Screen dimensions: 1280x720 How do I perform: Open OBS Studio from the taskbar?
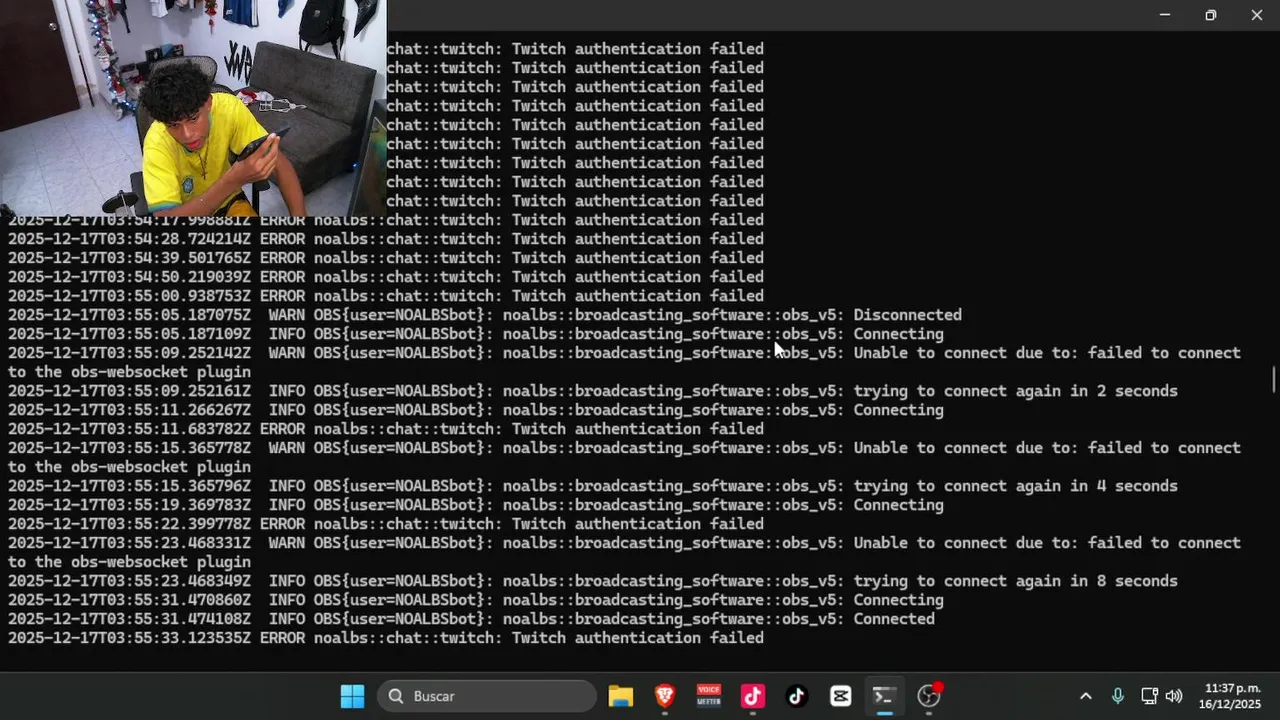point(929,696)
